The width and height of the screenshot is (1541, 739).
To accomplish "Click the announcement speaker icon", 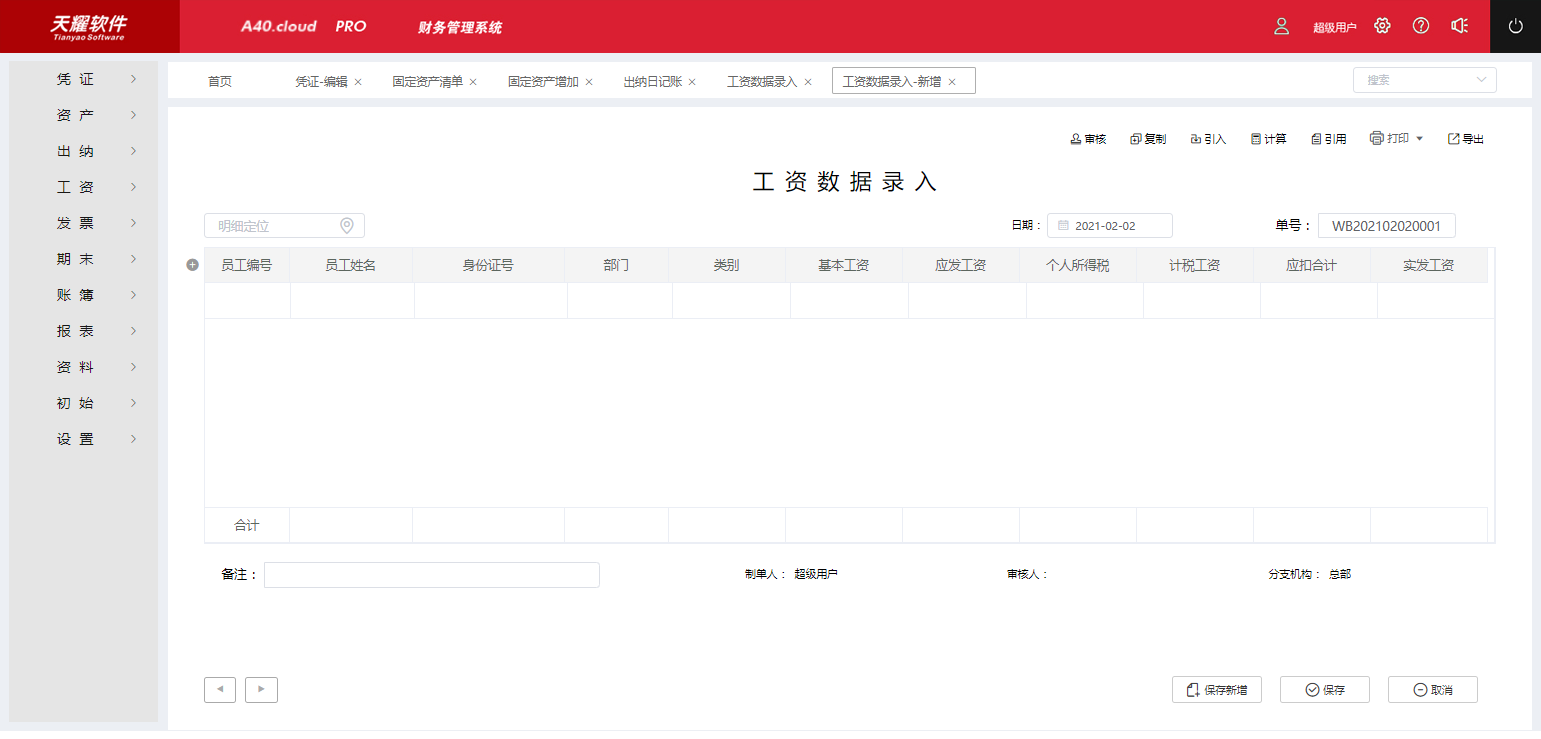I will tap(1460, 26).
